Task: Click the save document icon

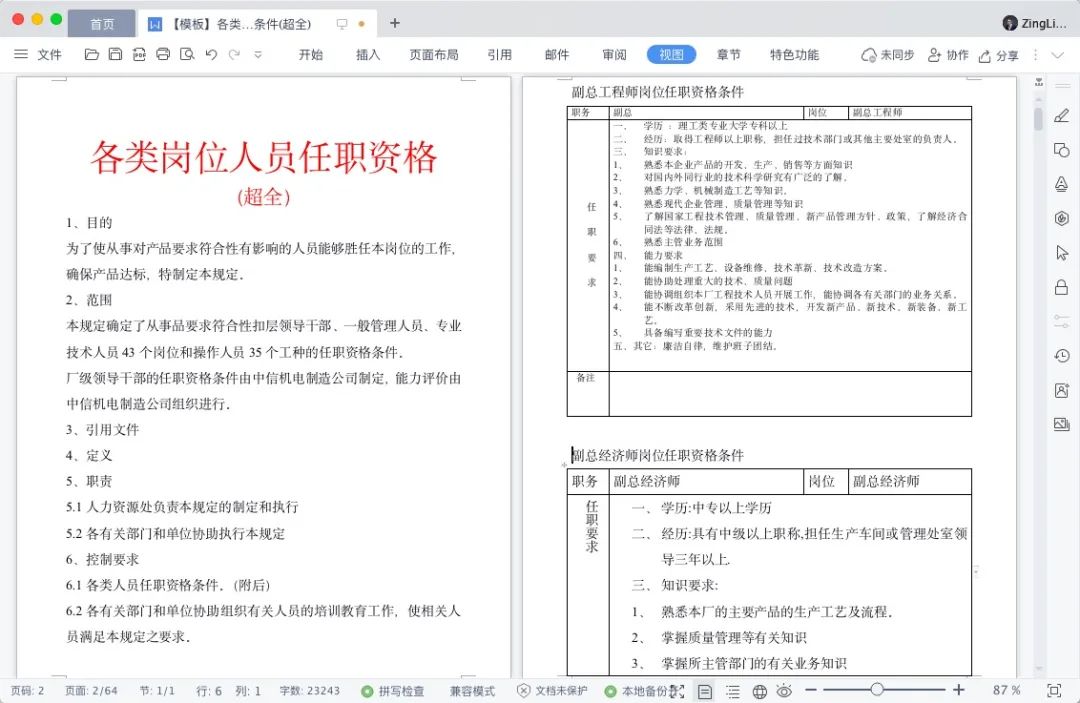Action: pos(116,54)
